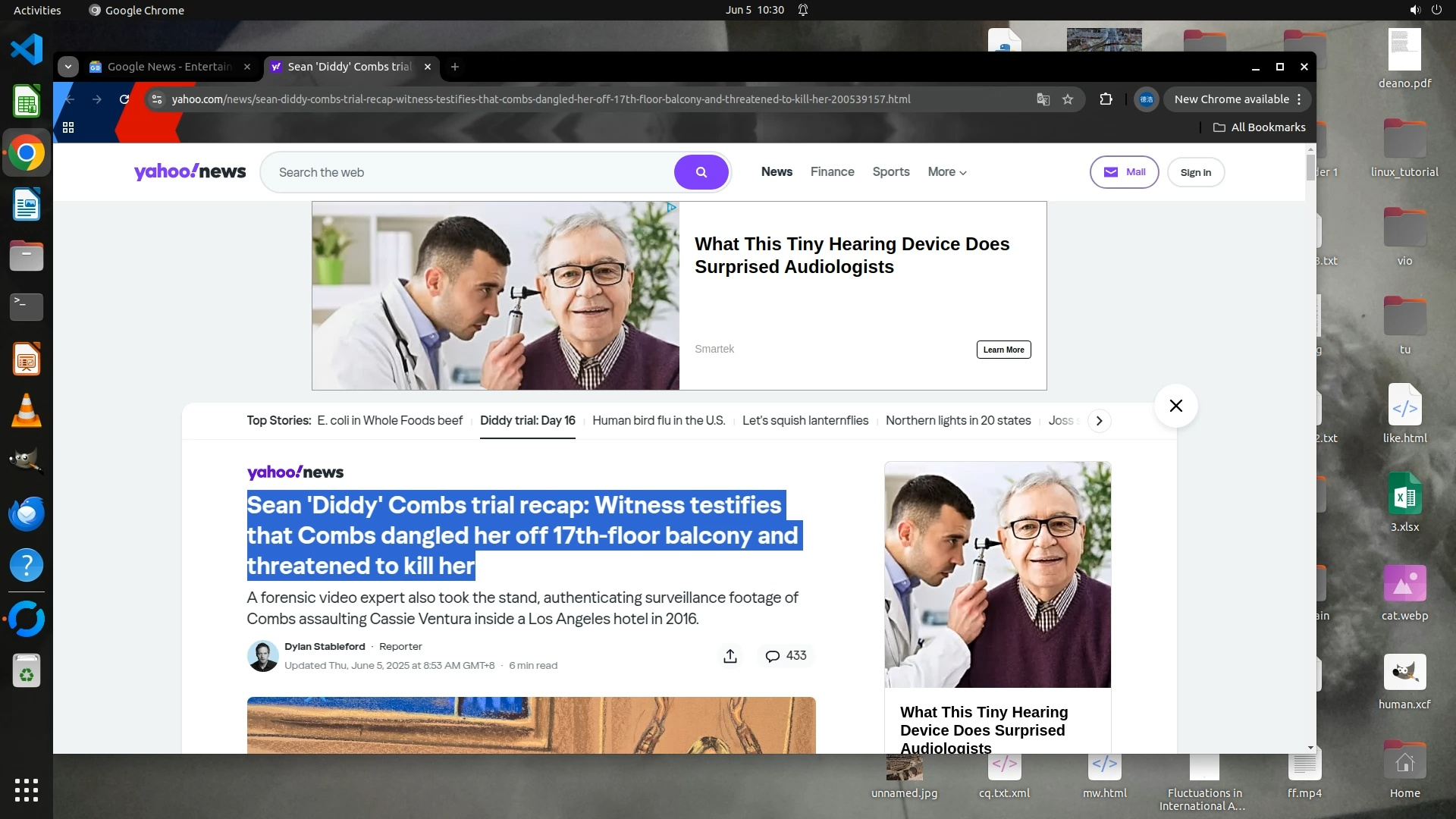Switch to the Google News Entertainment tab
Image resolution: width=1456 pixels, height=819 pixels.
(x=168, y=67)
